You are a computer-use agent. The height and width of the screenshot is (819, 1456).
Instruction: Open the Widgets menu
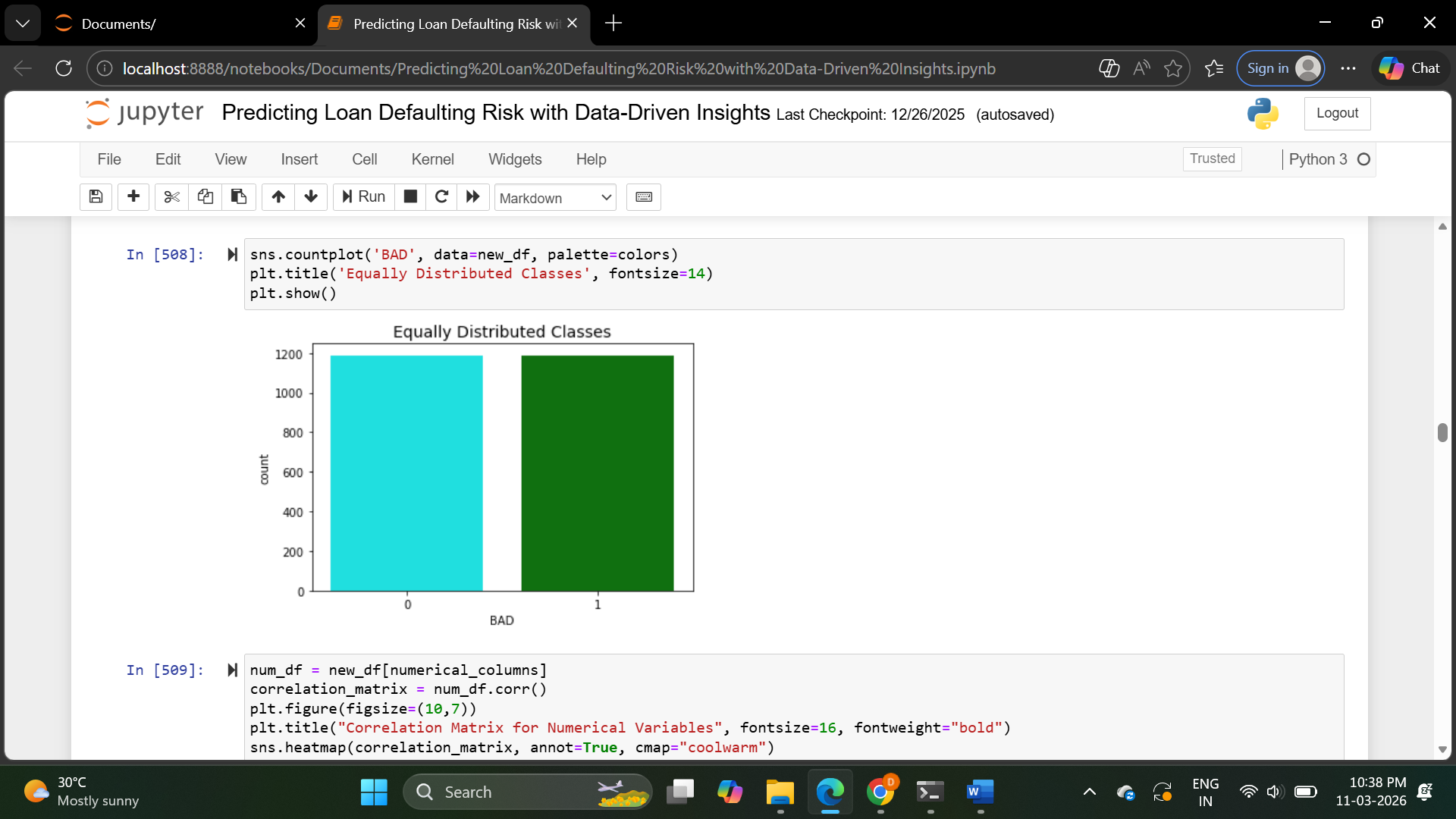[515, 159]
